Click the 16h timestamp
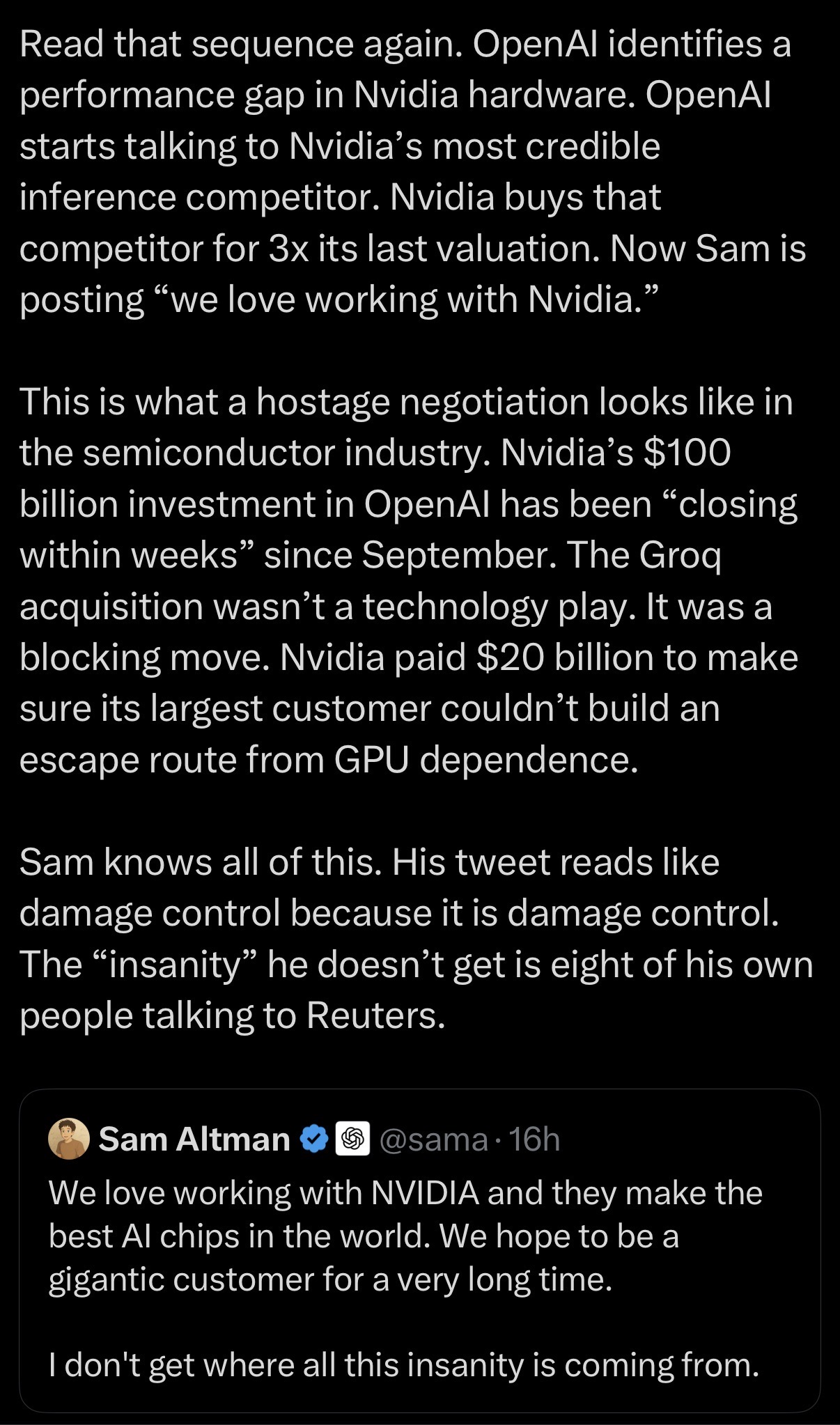This screenshot has width=840, height=1425. (534, 1139)
